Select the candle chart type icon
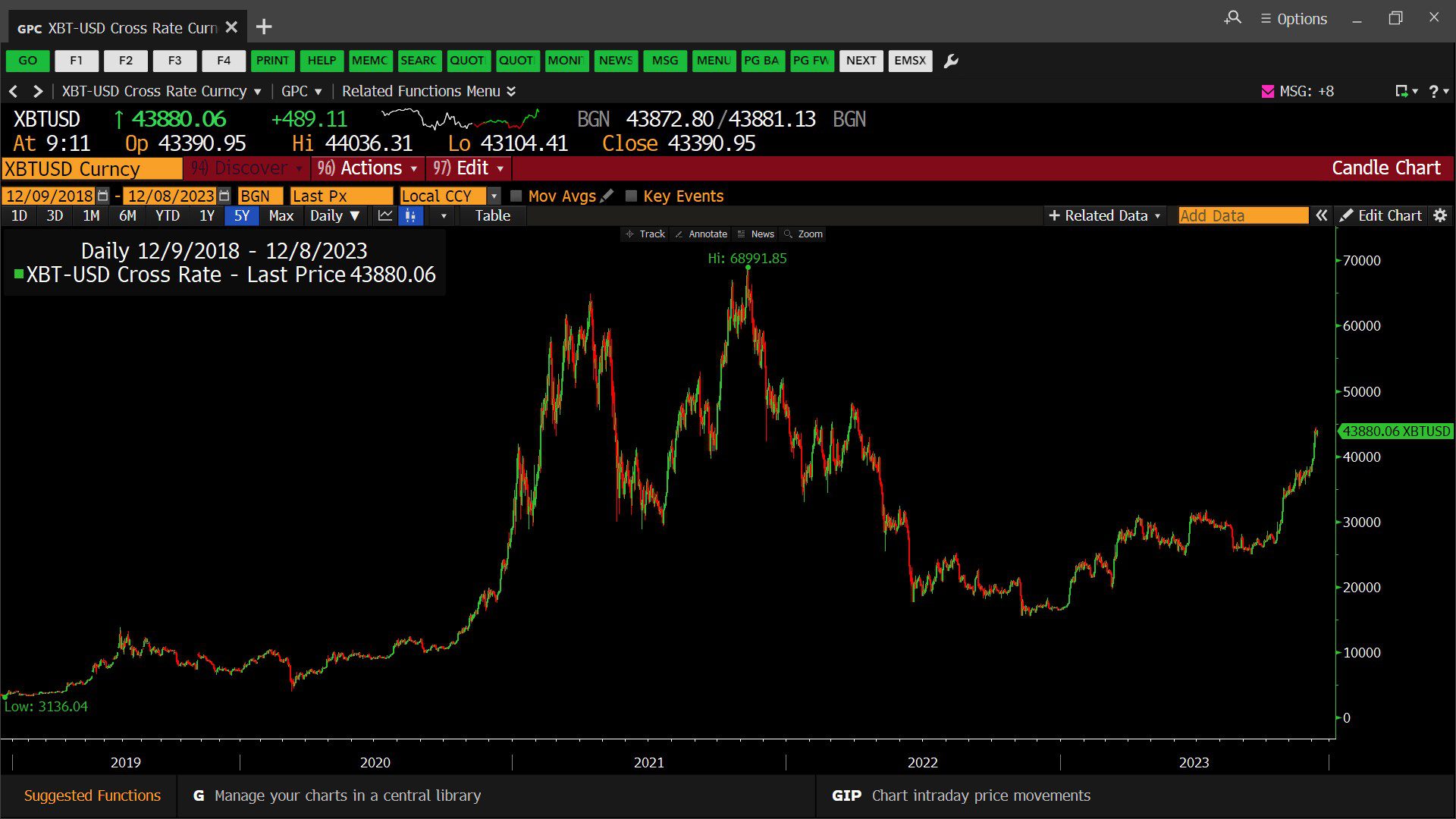 tap(410, 215)
